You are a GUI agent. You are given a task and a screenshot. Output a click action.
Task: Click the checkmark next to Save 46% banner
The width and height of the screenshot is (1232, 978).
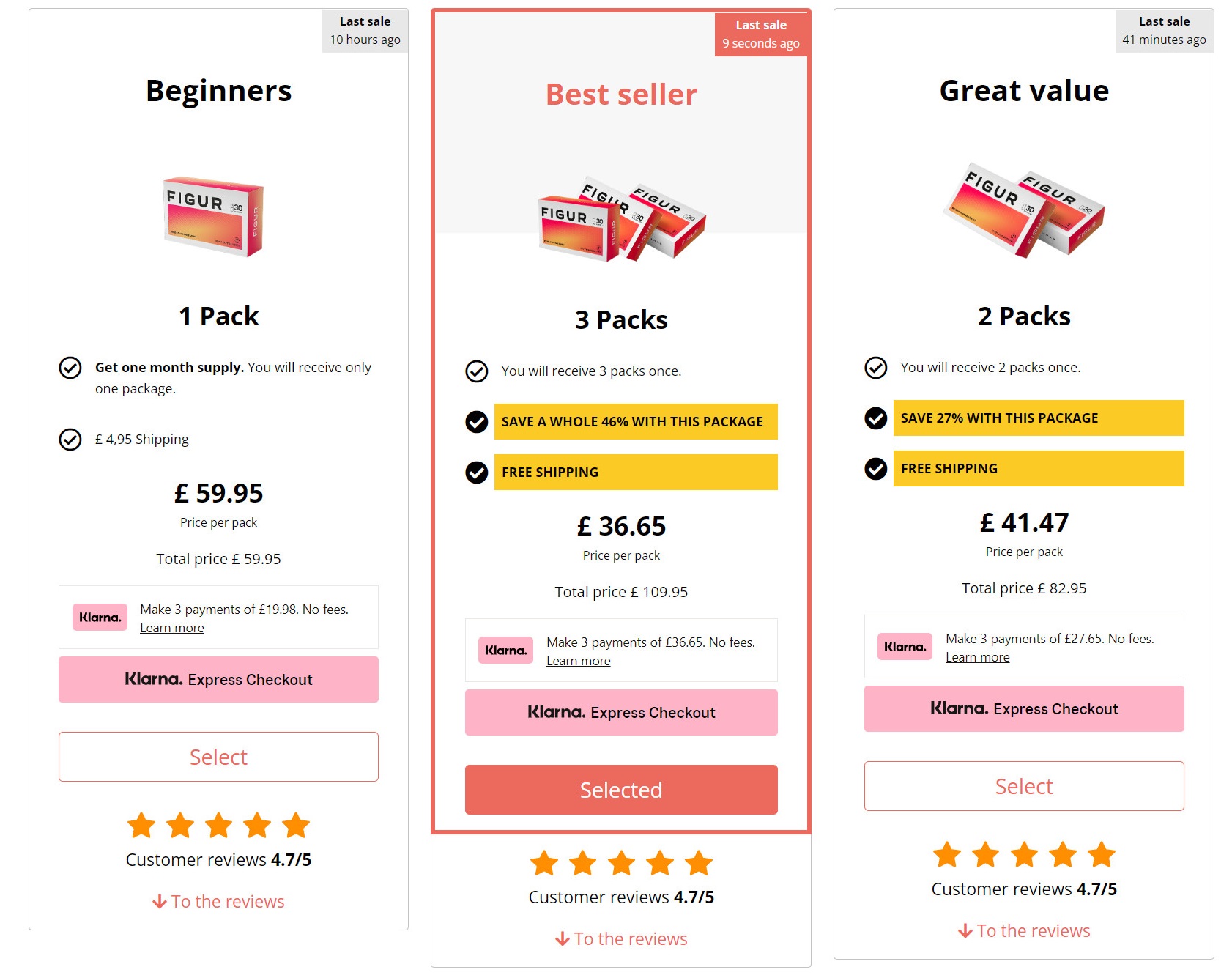tap(477, 422)
